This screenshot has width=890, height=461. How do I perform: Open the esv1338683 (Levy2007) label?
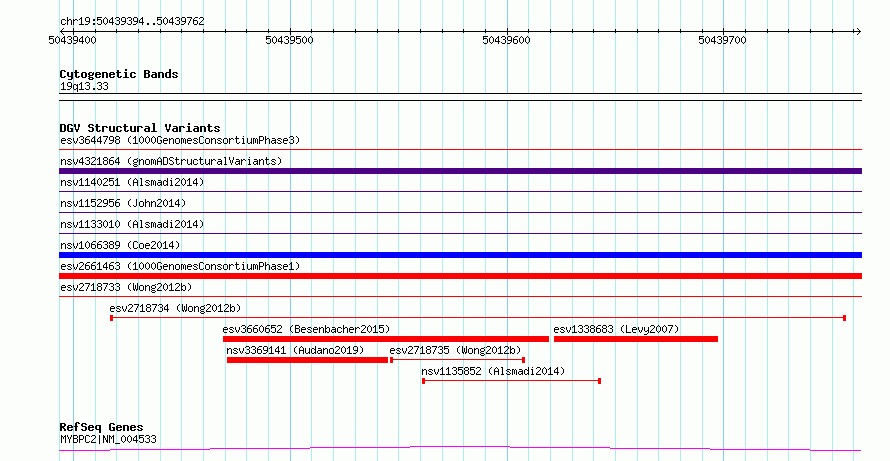(x=616, y=329)
